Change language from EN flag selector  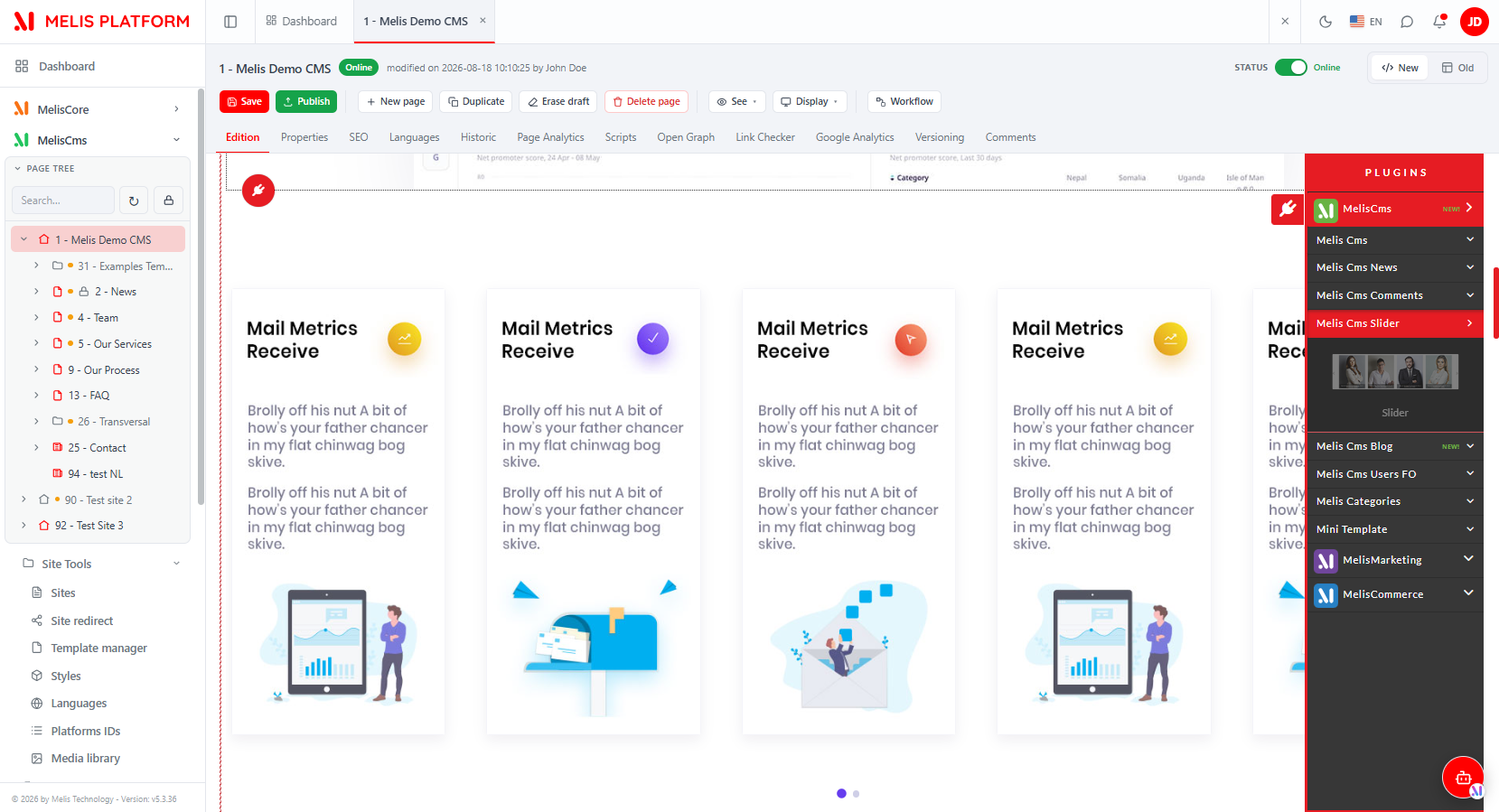pos(1366,22)
